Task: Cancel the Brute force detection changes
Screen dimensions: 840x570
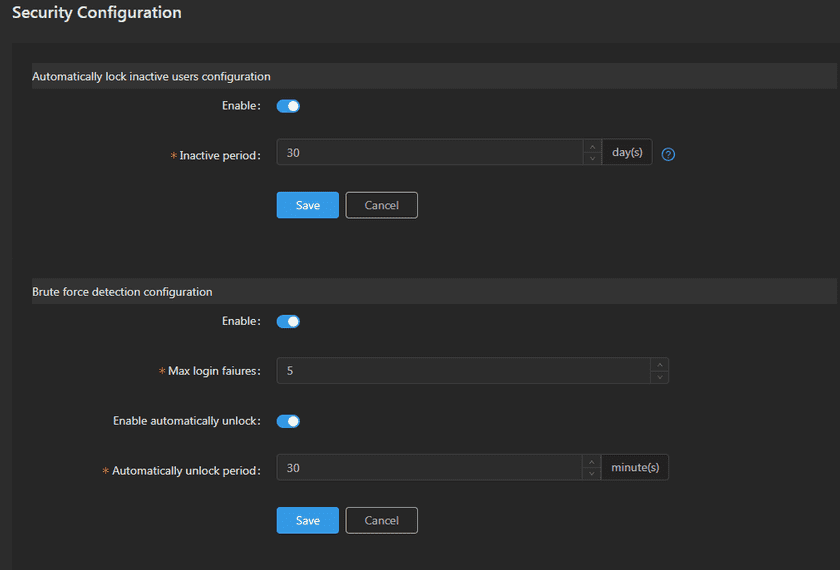Action: click(x=381, y=520)
